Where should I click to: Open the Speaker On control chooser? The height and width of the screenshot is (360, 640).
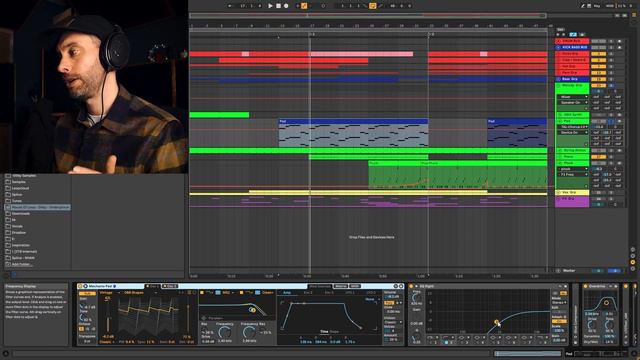tap(573, 102)
